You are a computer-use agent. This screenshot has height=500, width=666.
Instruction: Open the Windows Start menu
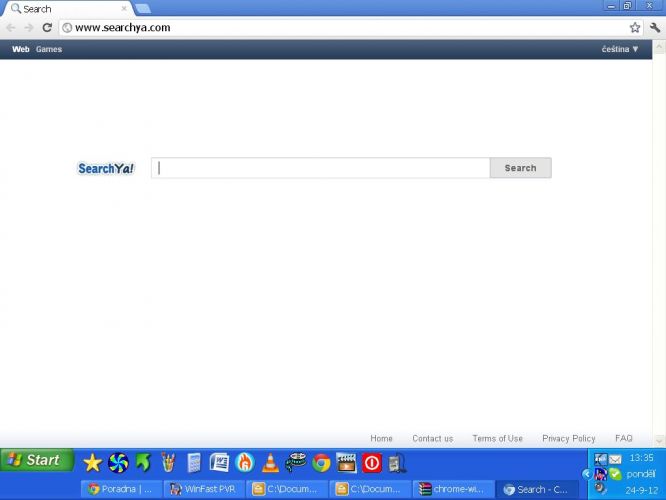pyautogui.click(x=37, y=460)
